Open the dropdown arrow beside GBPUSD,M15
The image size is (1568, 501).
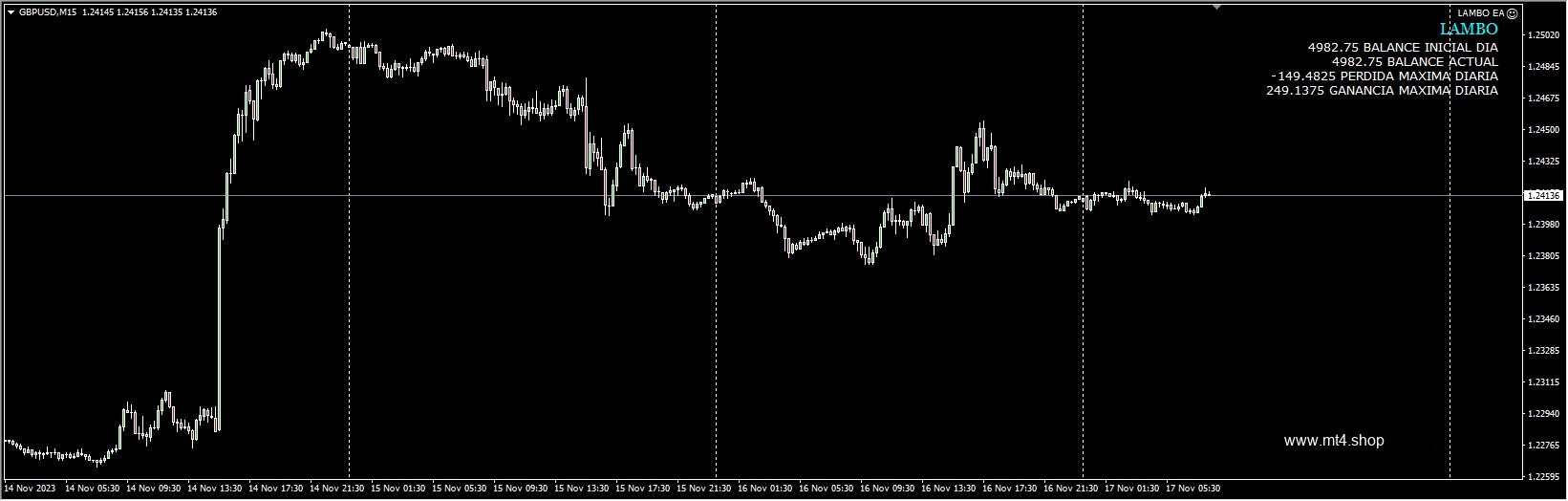[x=11, y=11]
